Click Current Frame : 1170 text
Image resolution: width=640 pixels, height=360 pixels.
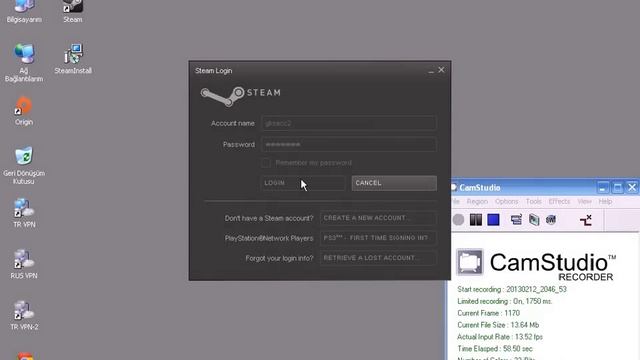489,313
